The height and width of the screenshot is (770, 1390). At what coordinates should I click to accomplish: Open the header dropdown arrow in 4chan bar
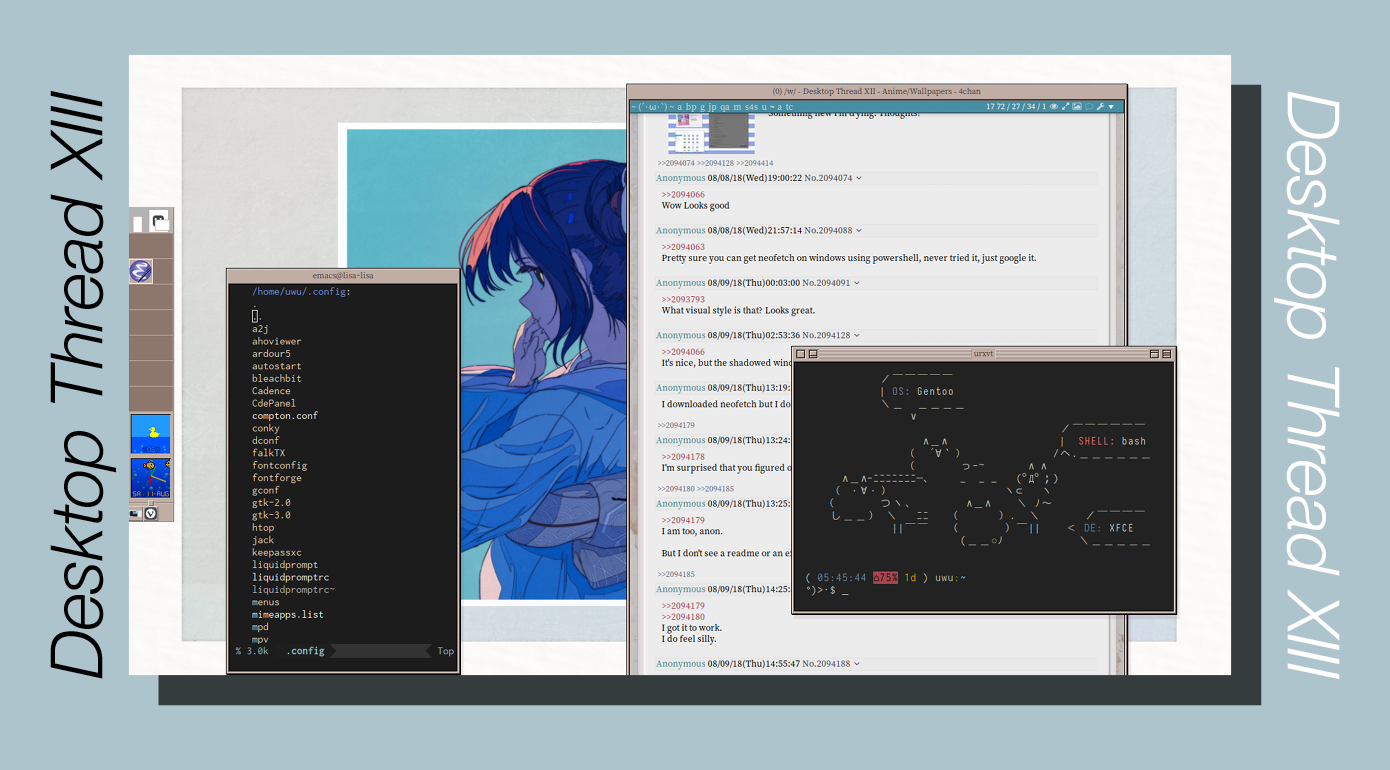point(1111,106)
